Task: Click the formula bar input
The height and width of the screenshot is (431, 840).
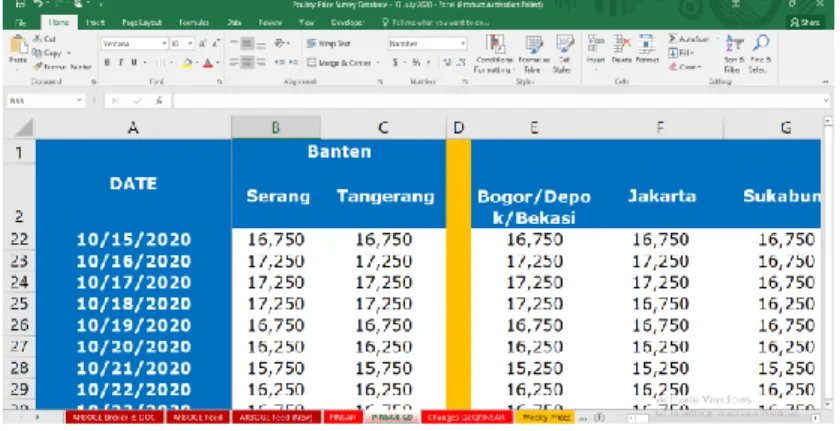Action: point(497,100)
